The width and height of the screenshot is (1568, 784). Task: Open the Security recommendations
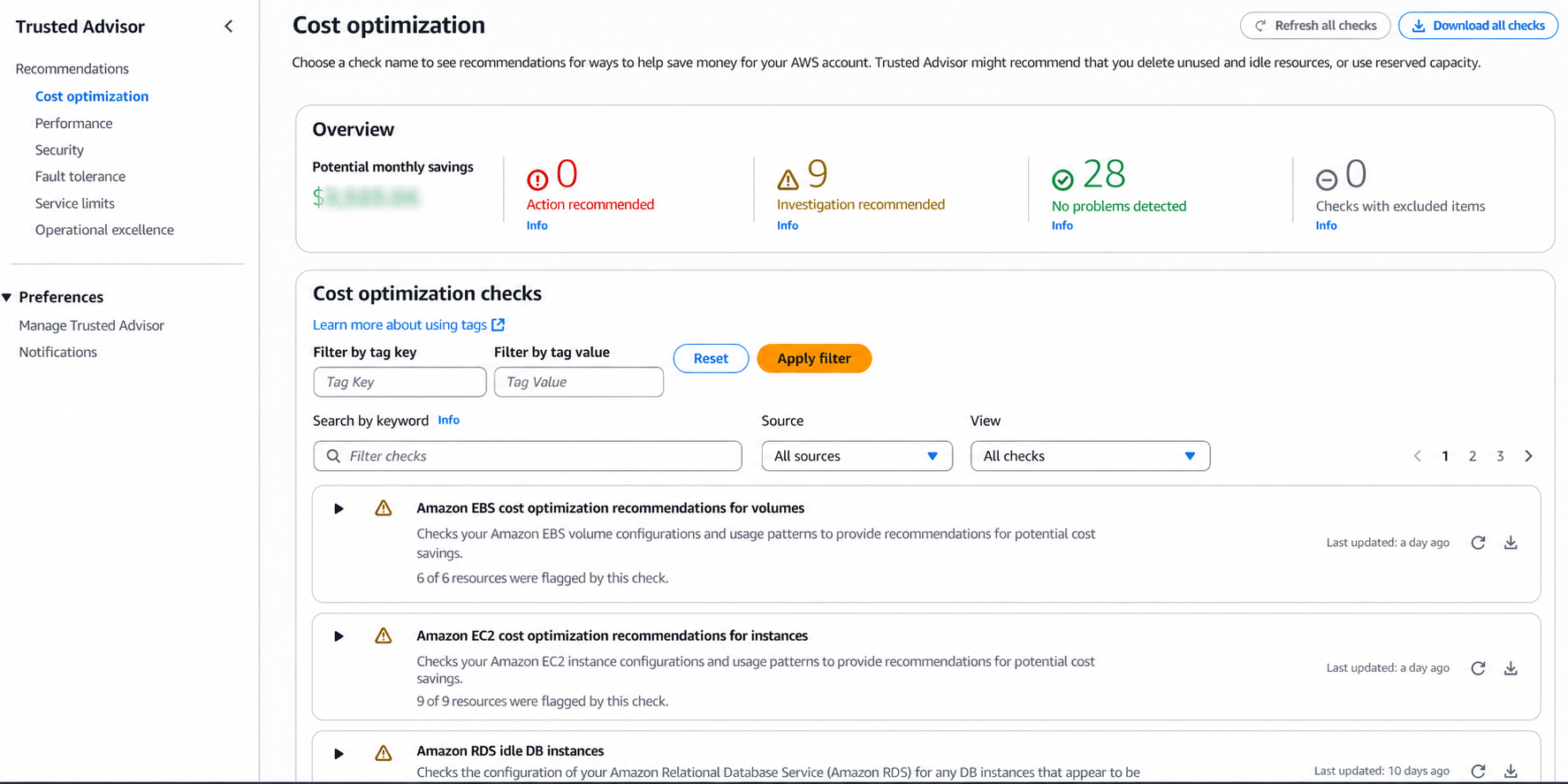coord(59,150)
